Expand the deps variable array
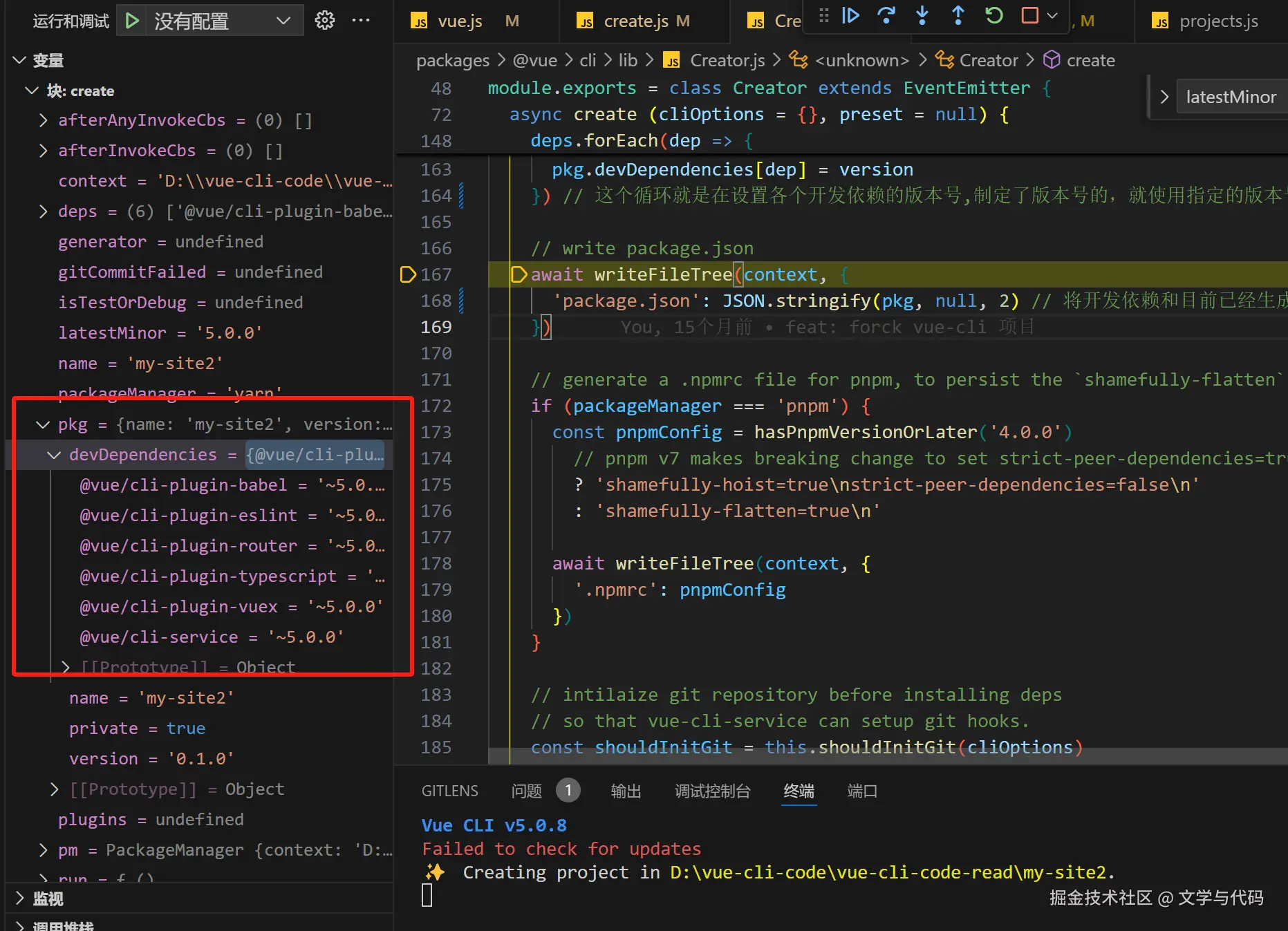Viewport: 1288px width, 931px height. pos(44,211)
